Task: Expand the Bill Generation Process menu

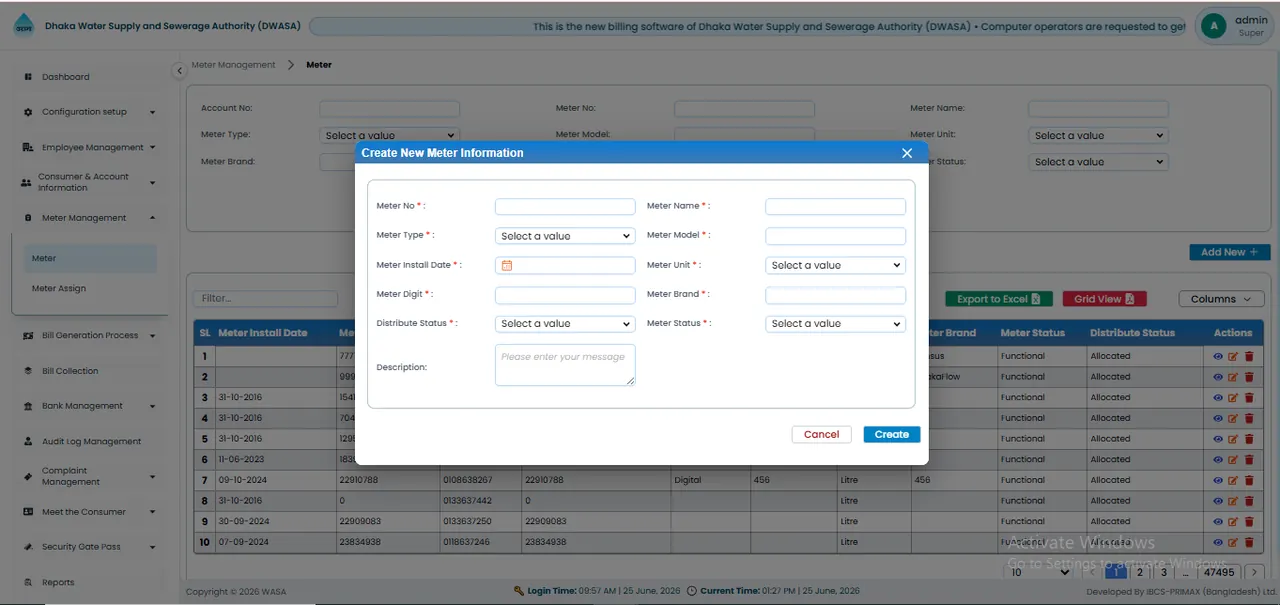Action: (x=90, y=336)
